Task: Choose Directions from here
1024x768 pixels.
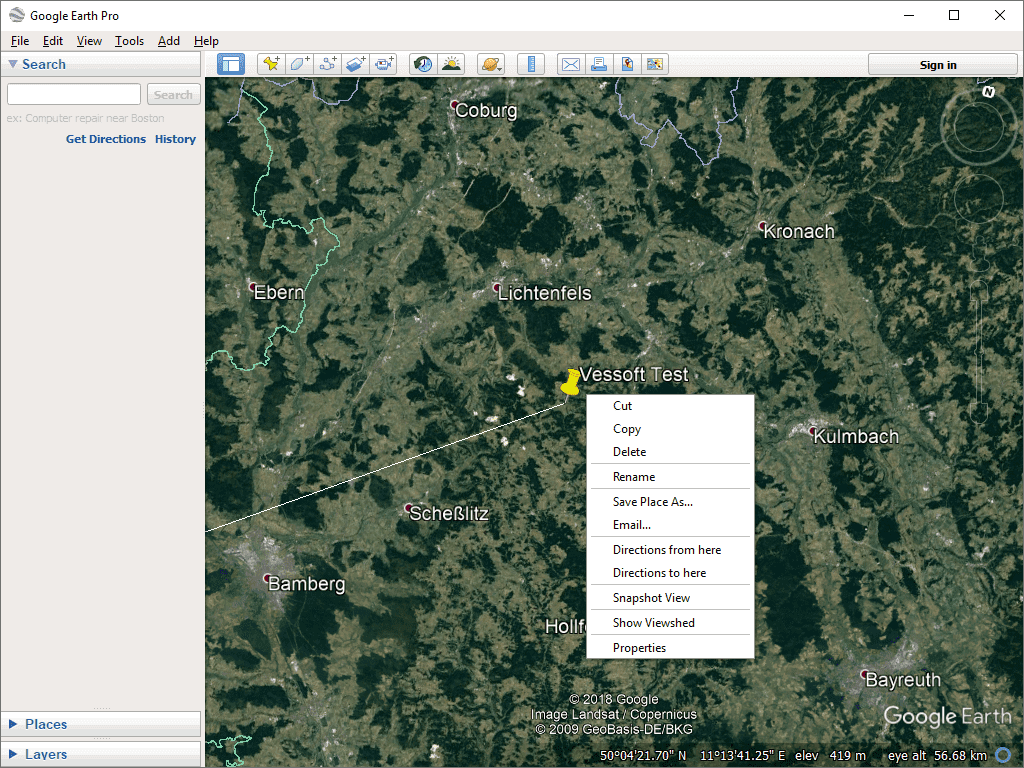Action: [x=670, y=550]
